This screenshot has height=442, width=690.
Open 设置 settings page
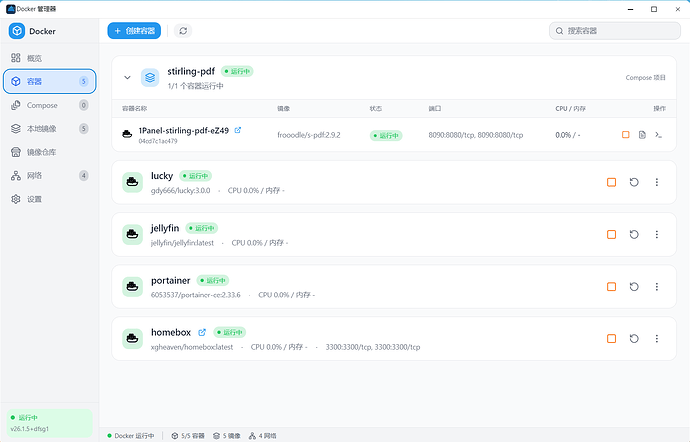(x=49, y=199)
